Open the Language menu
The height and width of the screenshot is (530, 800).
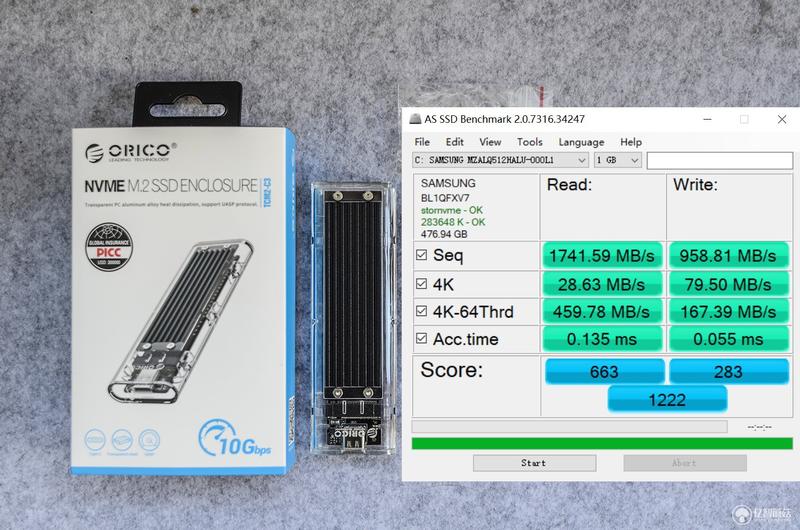[x=581, y=142]
